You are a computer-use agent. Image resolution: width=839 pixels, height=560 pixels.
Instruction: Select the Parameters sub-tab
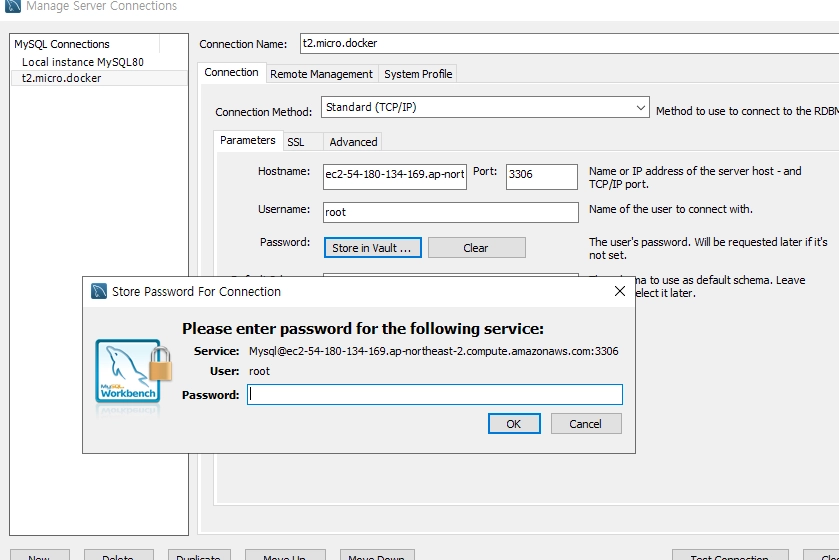(x=247, y=140)
